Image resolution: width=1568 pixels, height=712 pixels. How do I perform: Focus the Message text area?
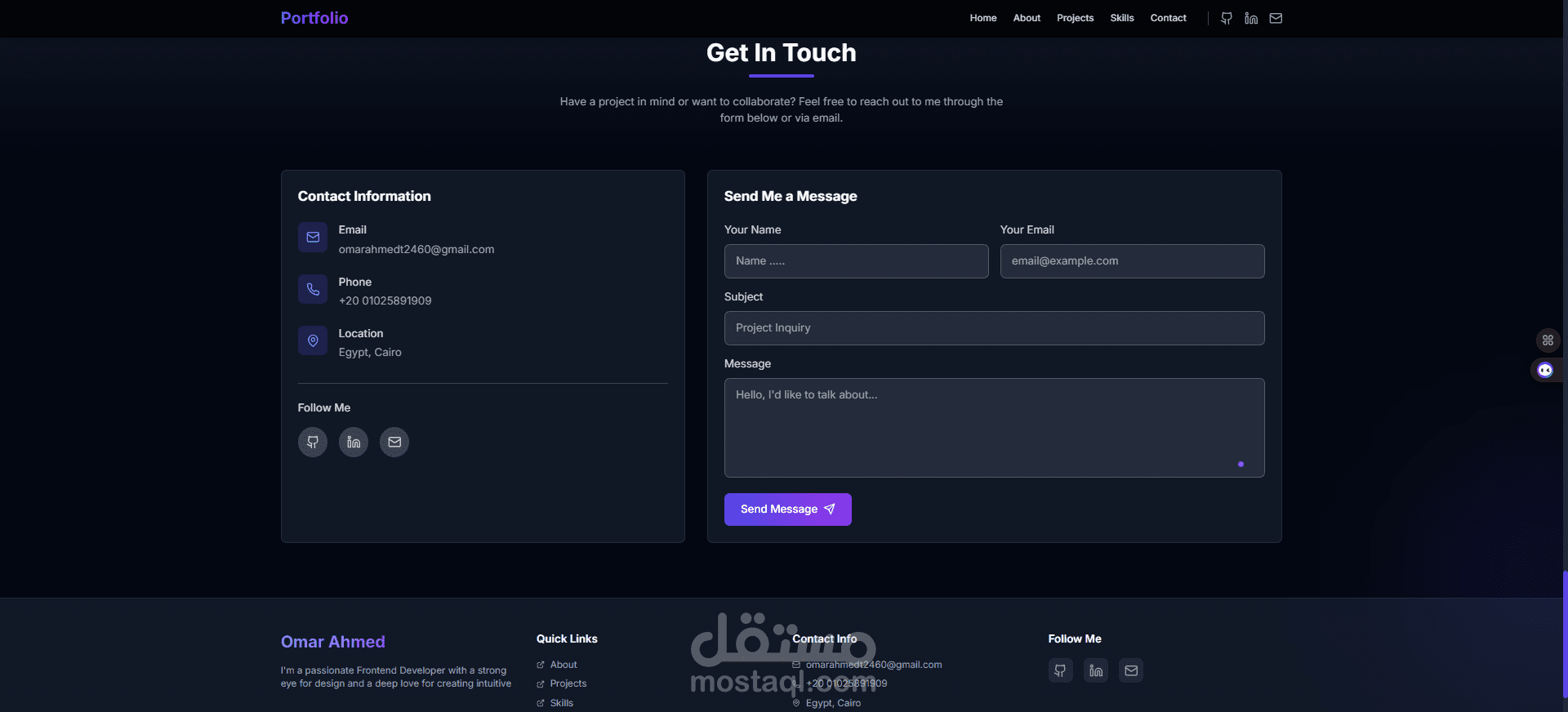tap(995, 428)
